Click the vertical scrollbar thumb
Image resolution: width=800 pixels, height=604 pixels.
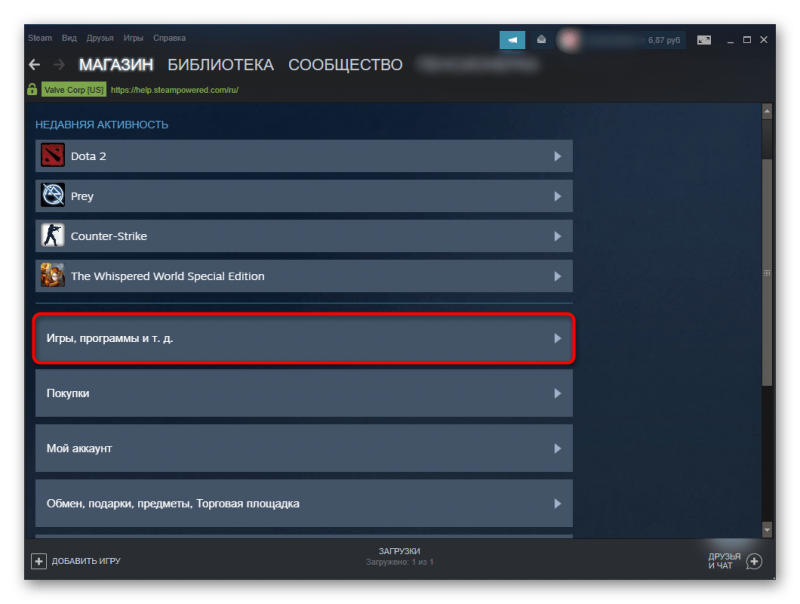[x=767, y=272]
